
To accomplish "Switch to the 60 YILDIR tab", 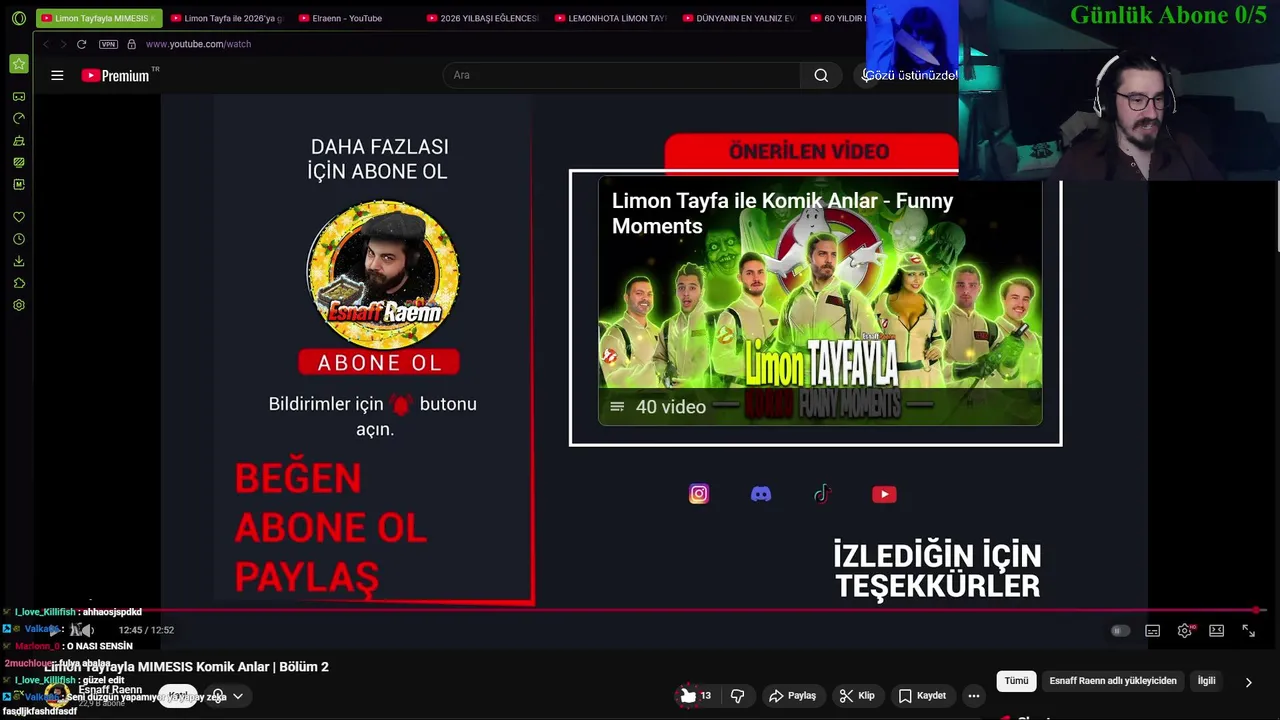I will point(836,18).
